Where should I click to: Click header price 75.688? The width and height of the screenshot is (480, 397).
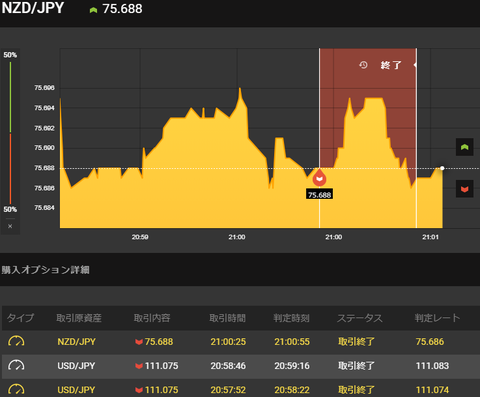[x=122, y=9]
